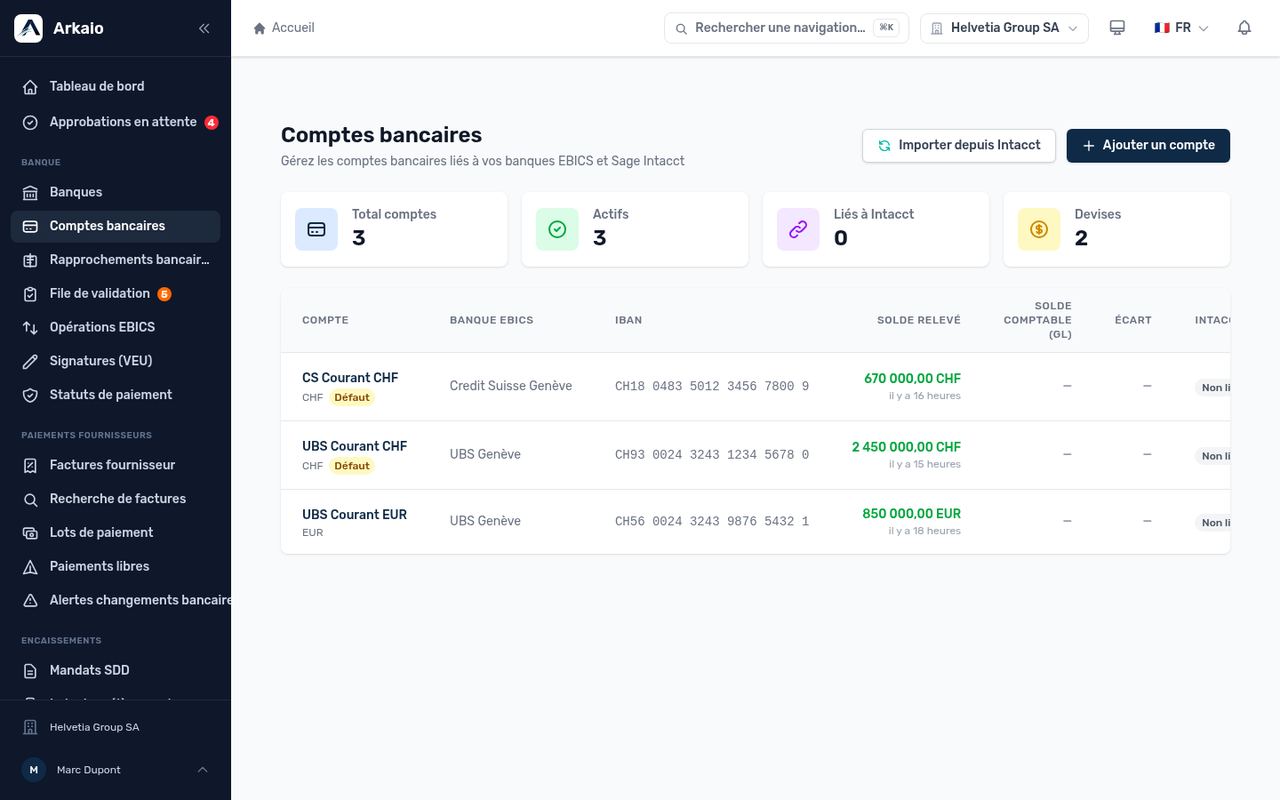This screenshot has width=1280, height=800.
Task: Open Lots de paiement
Action: (x=115, y=533)
